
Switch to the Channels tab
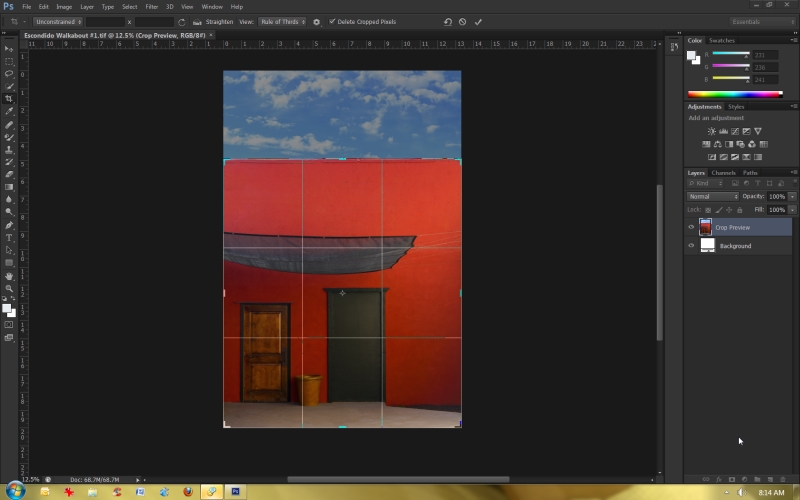coord(722,173)
